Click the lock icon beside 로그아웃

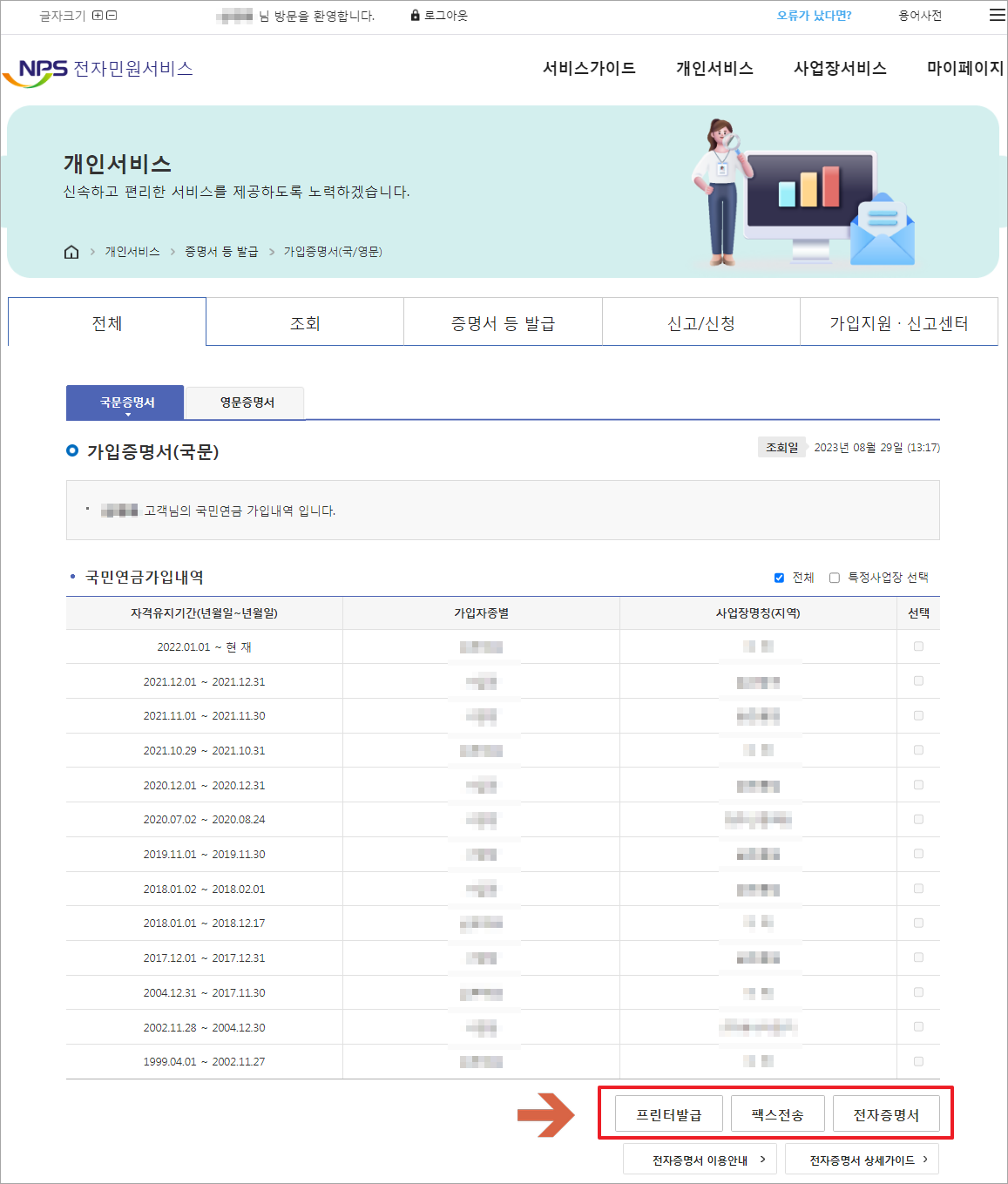[414, 15]
